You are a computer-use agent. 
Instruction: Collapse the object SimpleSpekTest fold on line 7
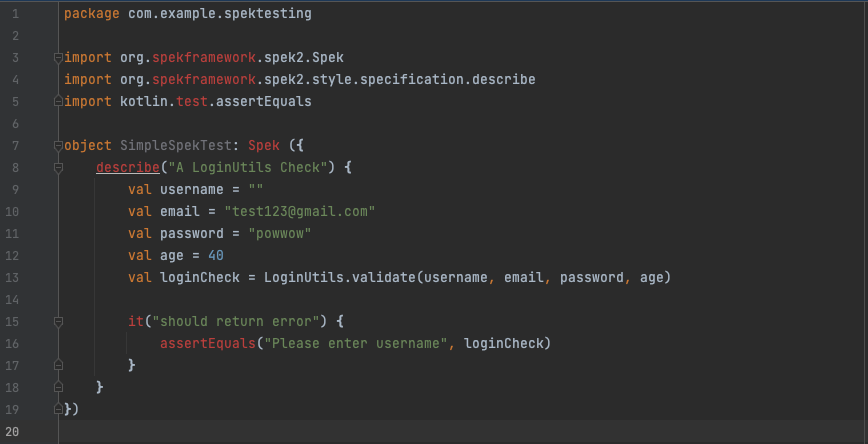tap(58, 146)
